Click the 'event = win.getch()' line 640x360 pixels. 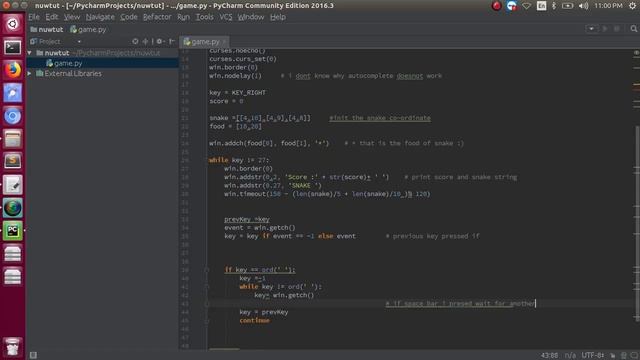tap(259, 228)
